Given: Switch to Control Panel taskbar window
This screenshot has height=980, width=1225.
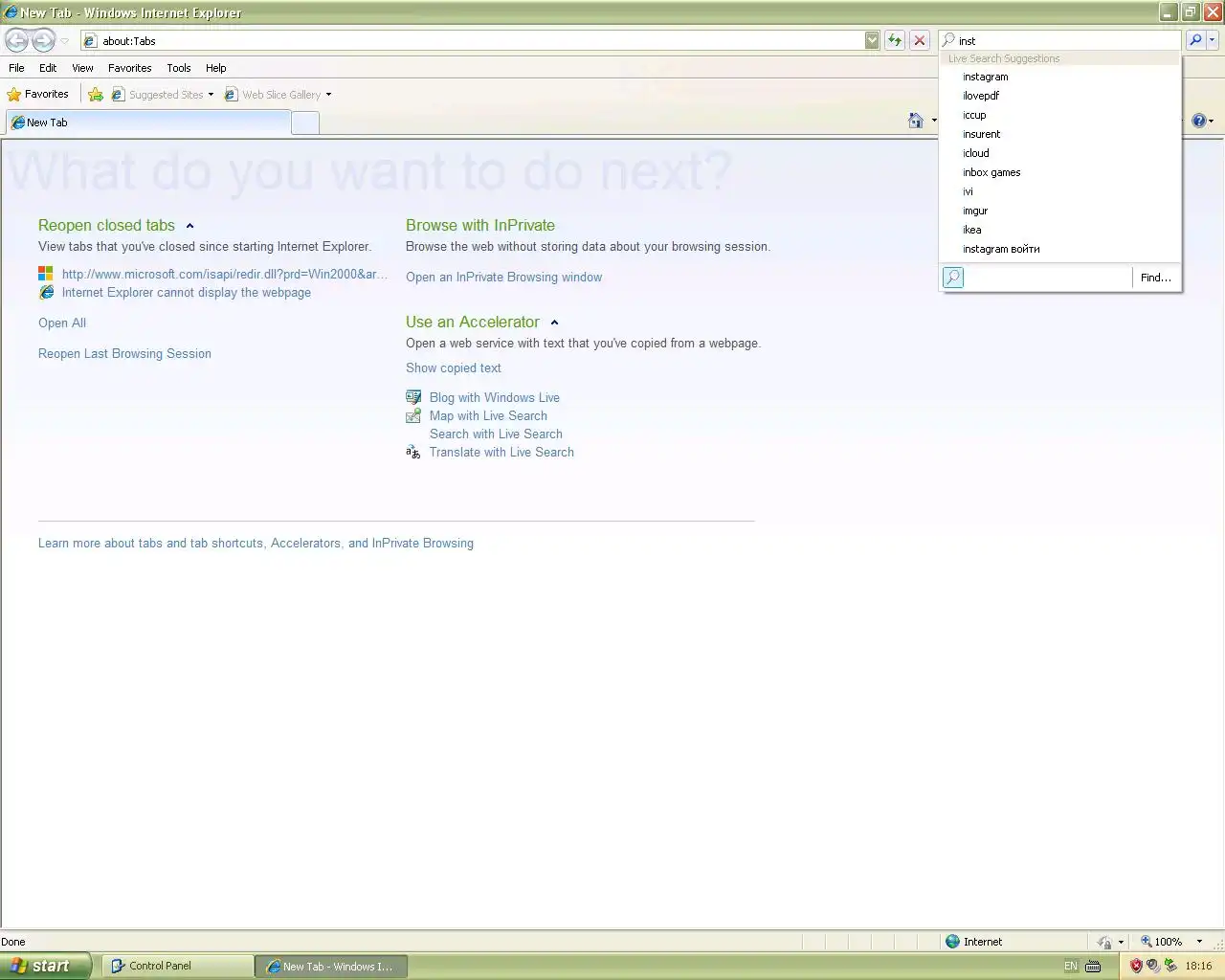Looking at the screenshot, I should pyautogui.click(x=177, y=967).
